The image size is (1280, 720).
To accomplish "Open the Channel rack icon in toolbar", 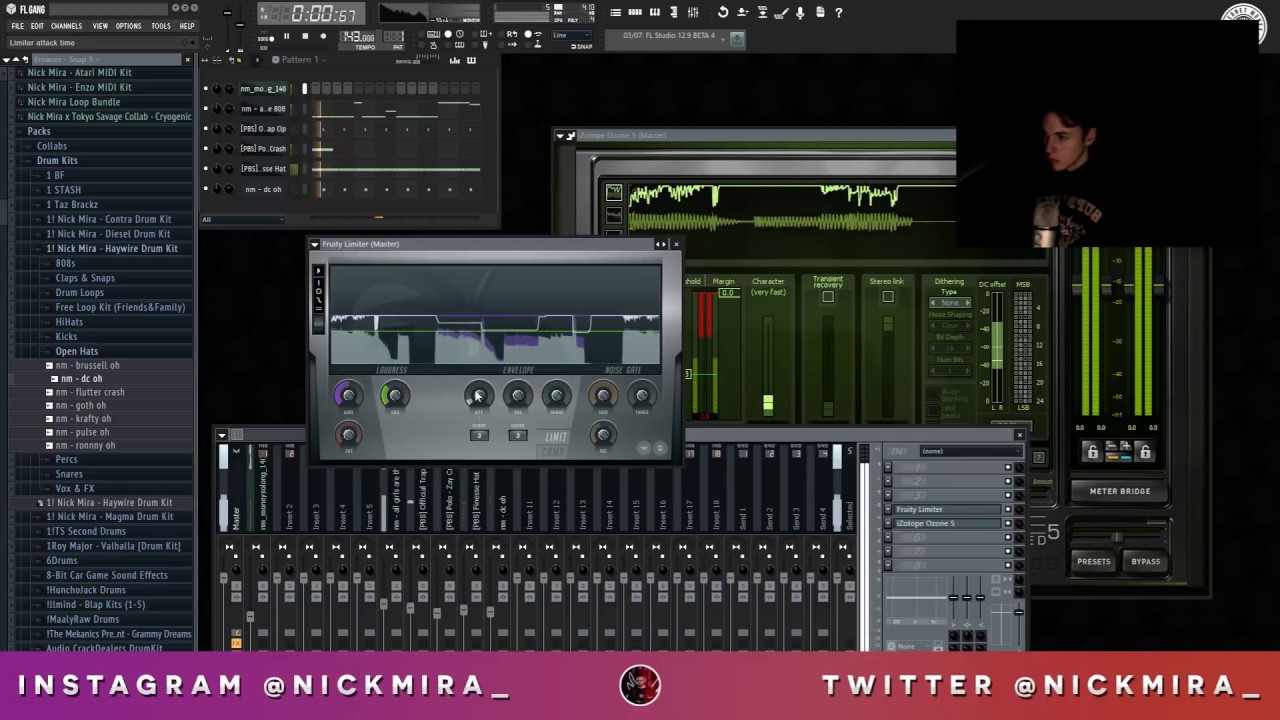I will click(x=635, y=12).
